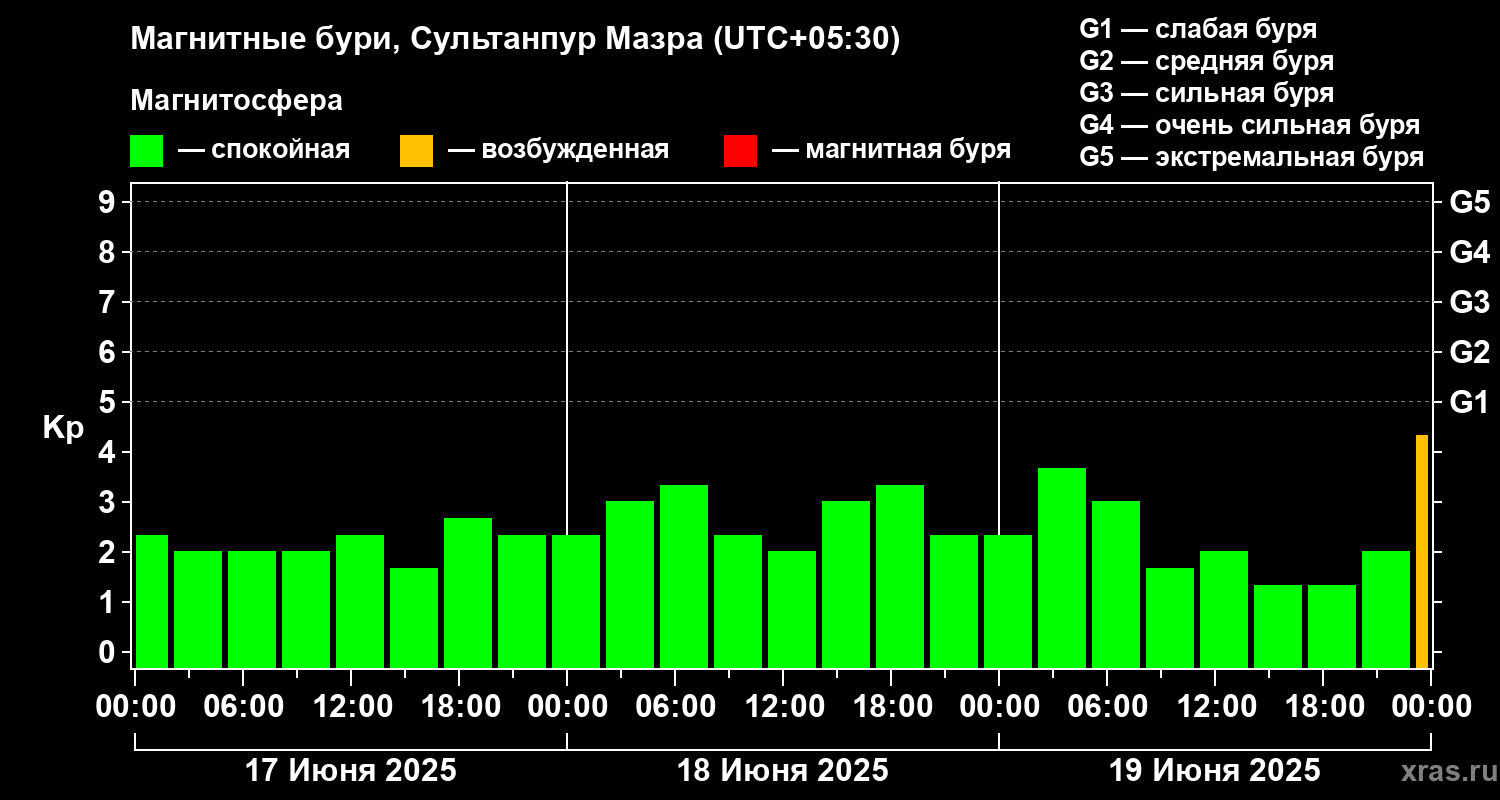Click the red magnetic storm legend swatch

pyautogui.click(x=740, y=151)
